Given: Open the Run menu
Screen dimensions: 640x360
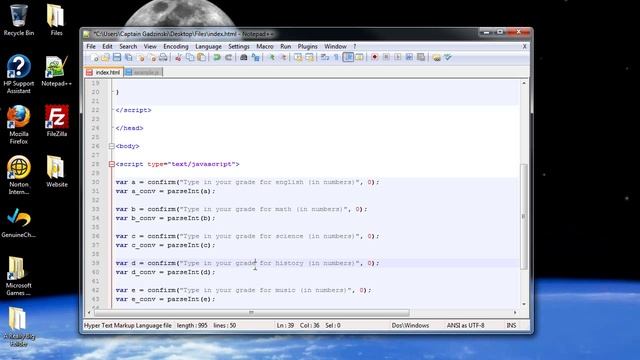Looking at the screenshot, I should pos(285,47).
